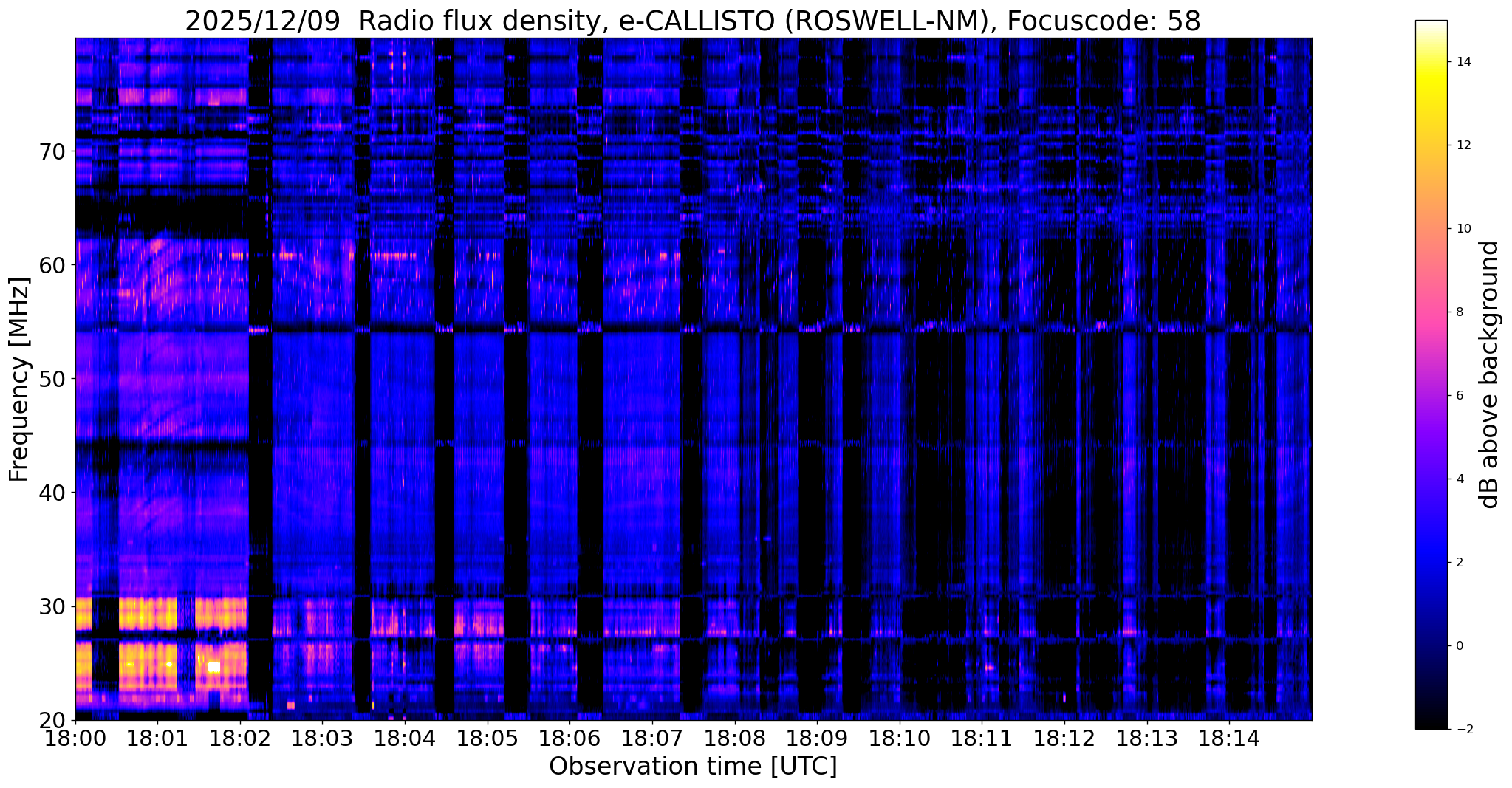Click the 'dB above background' colorbar label
This screenshot has height=788, width=1512.
[1490, 374]
